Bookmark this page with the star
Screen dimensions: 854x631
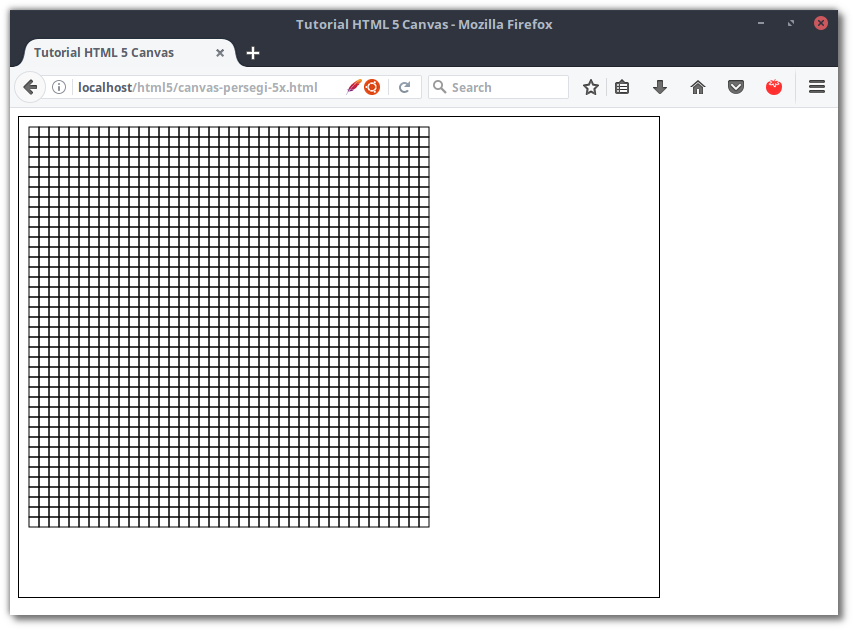tap(591, 87)
